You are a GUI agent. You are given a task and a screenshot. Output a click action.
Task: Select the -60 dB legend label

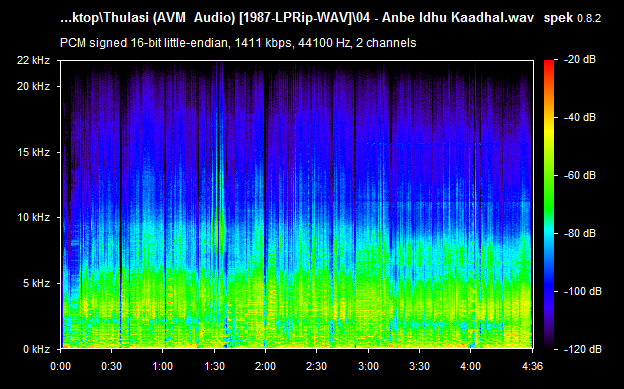coord(580,175)
